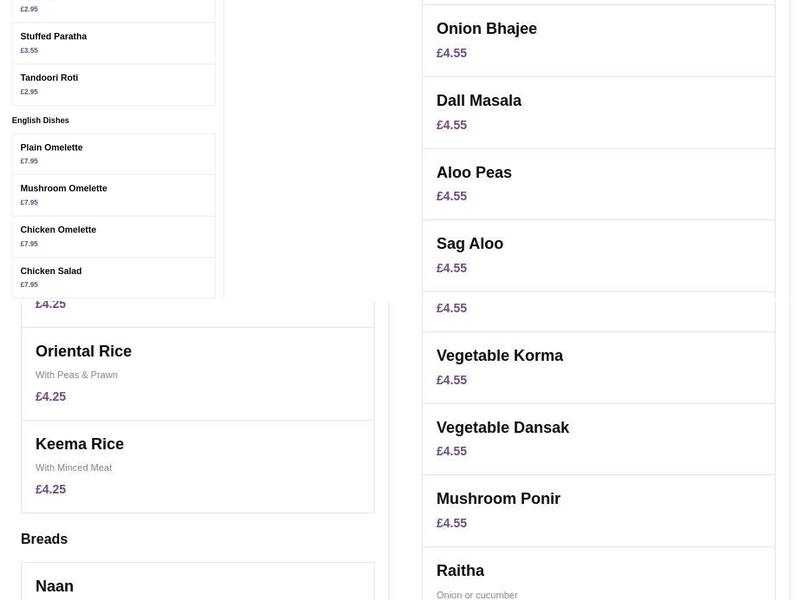Click the £4.55 price under Onion Bhajee
The width and height of the screenshot is (800, 600).
tap(452, 53)
